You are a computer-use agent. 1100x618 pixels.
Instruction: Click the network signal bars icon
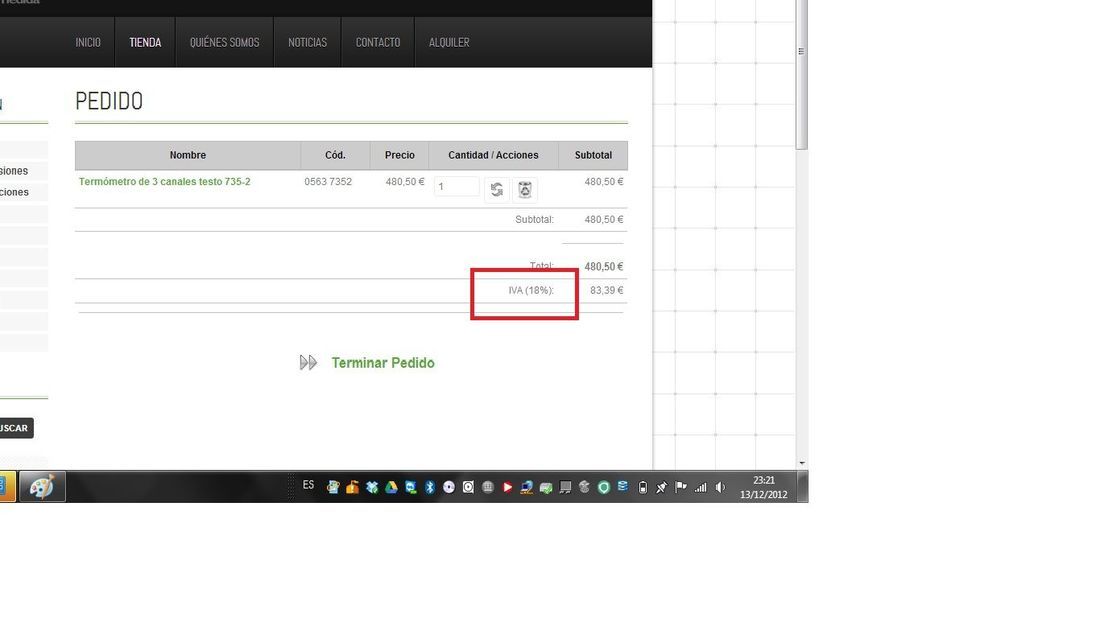(700, 487)
